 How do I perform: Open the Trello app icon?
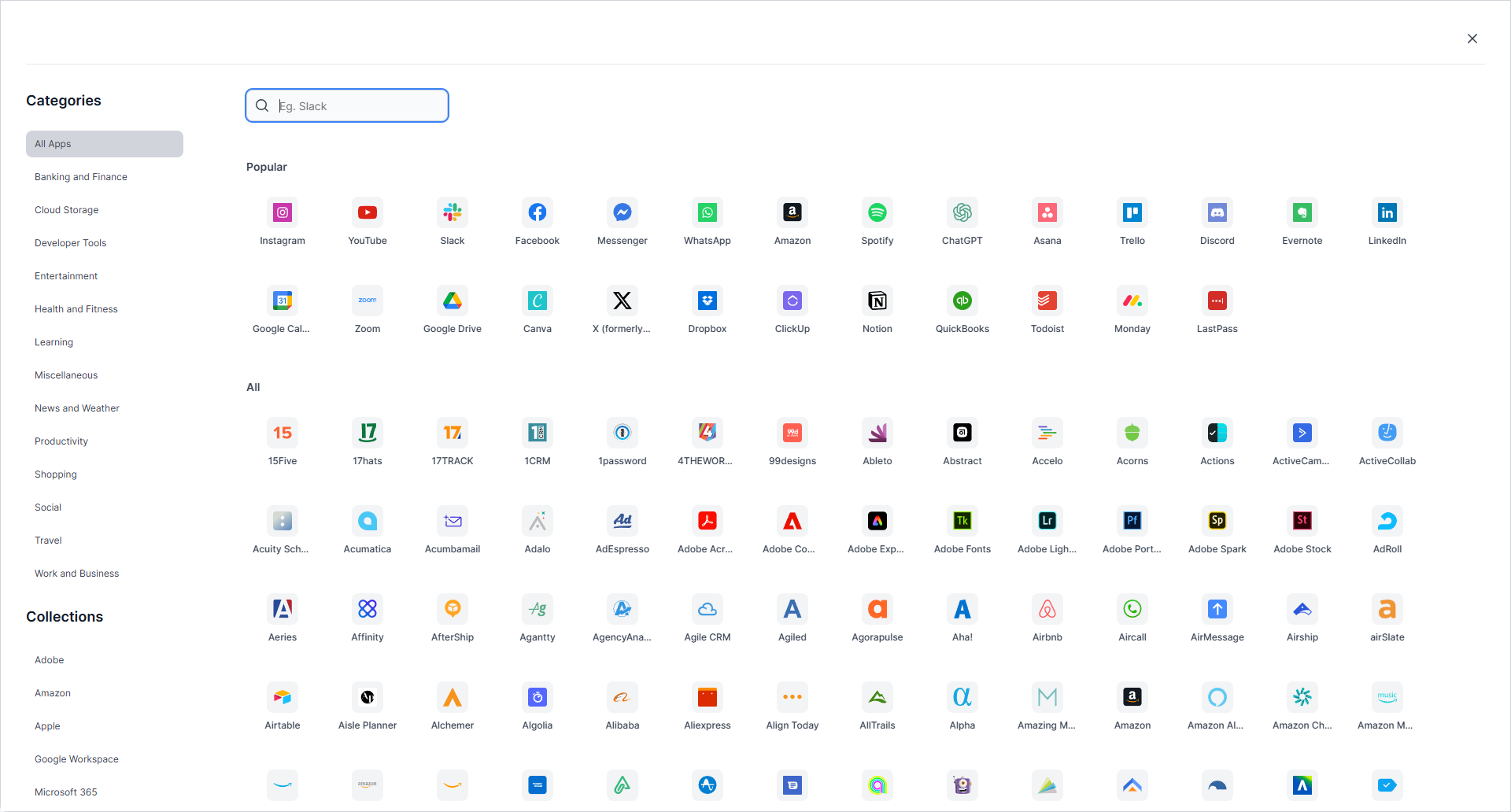tap(1132, 212)
